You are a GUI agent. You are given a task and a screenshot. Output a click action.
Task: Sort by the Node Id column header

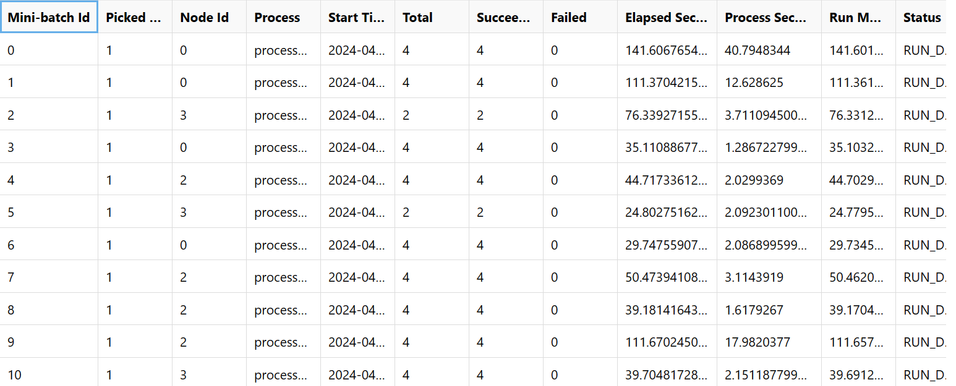209,17
